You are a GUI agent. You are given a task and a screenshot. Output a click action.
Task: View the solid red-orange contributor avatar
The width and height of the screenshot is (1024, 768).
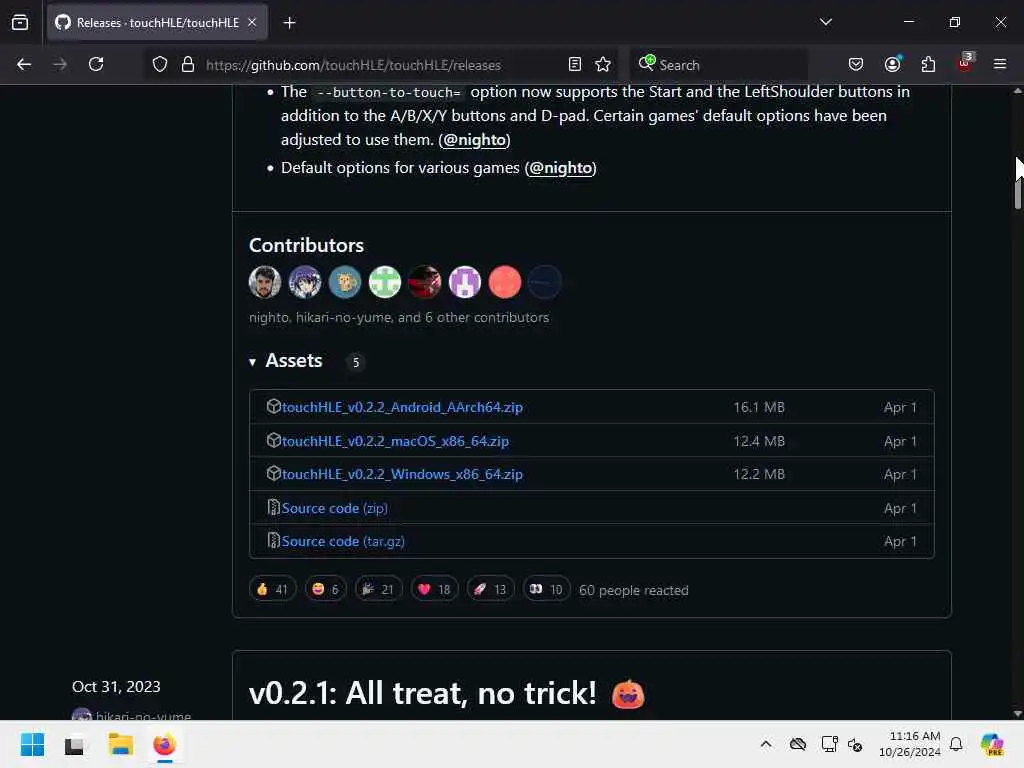(505, 282)
